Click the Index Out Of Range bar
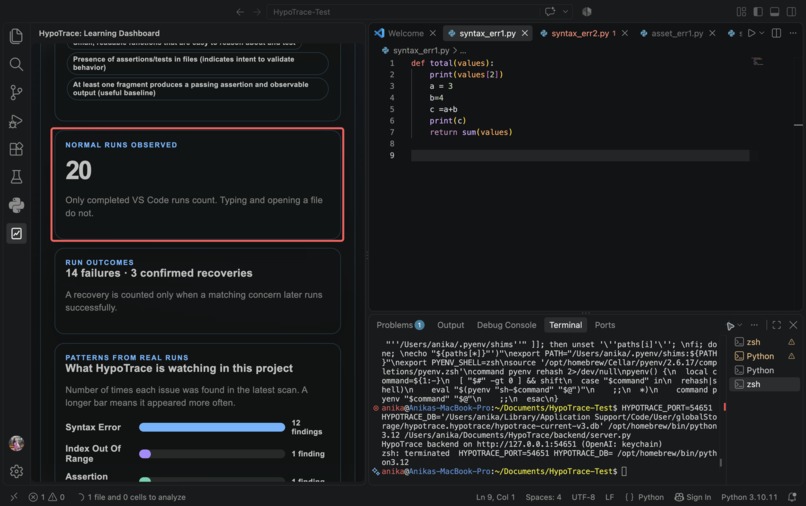 point(212,454)
